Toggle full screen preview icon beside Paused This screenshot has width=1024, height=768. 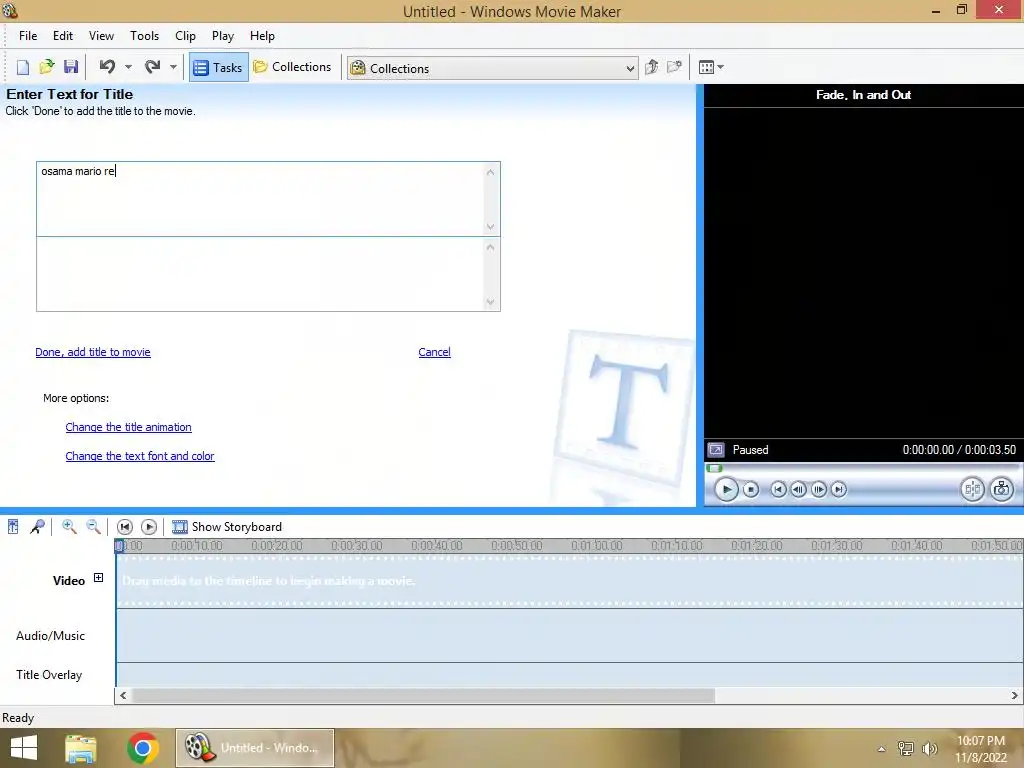(716, 450)
